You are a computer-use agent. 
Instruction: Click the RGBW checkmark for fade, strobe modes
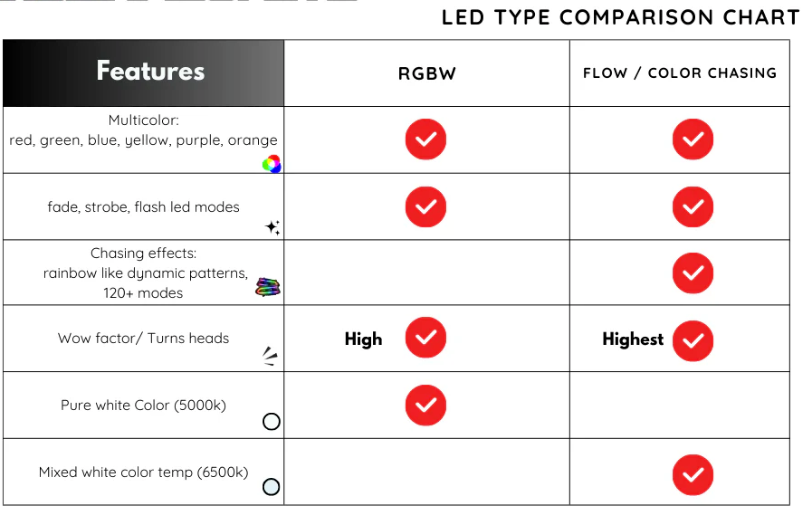[426, 207]
